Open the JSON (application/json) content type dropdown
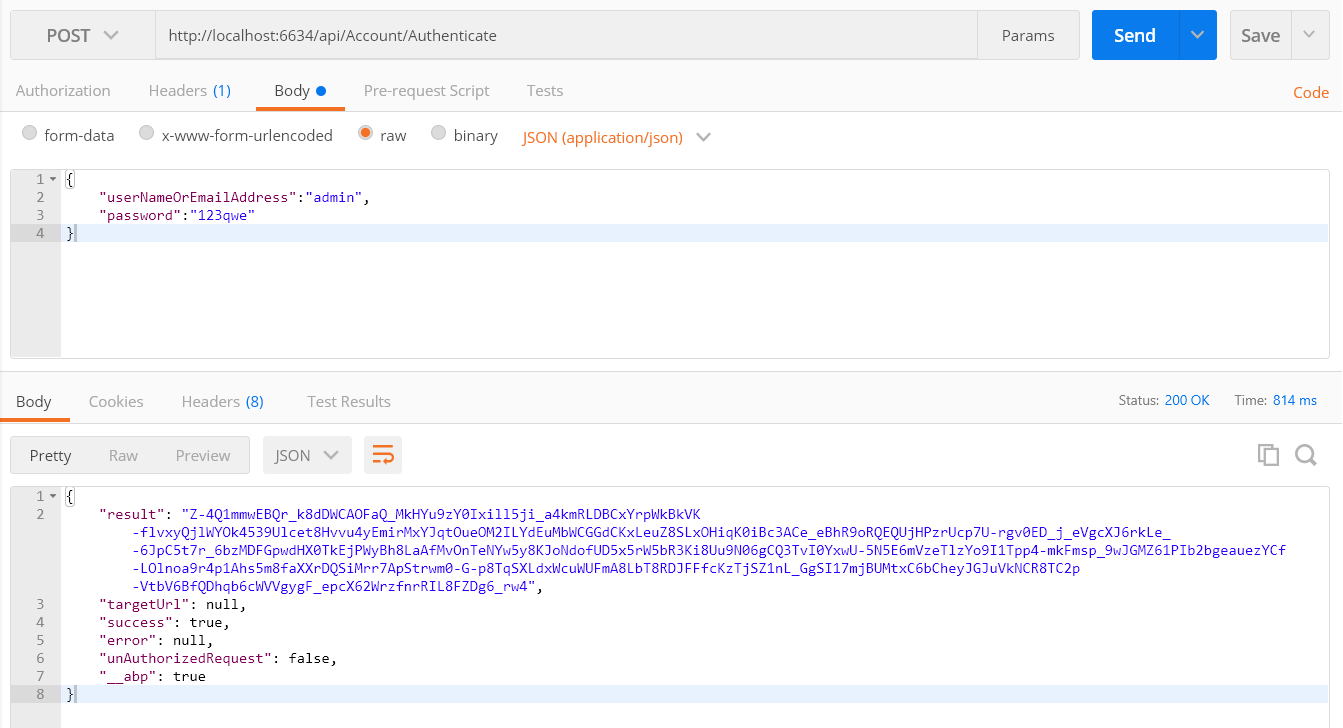 click(x=616, y=137)
